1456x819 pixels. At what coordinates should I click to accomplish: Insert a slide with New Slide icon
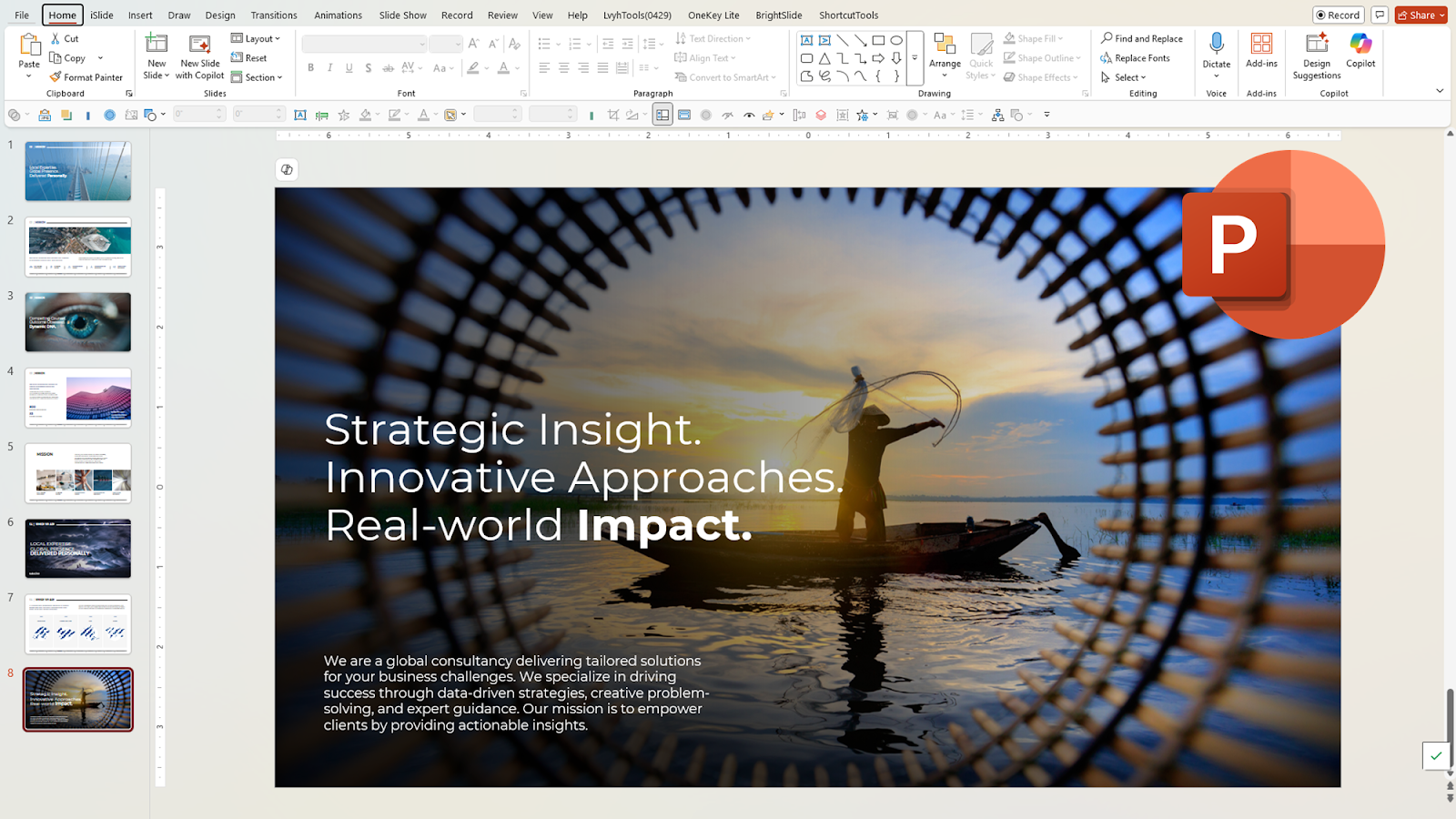[157, 44]
